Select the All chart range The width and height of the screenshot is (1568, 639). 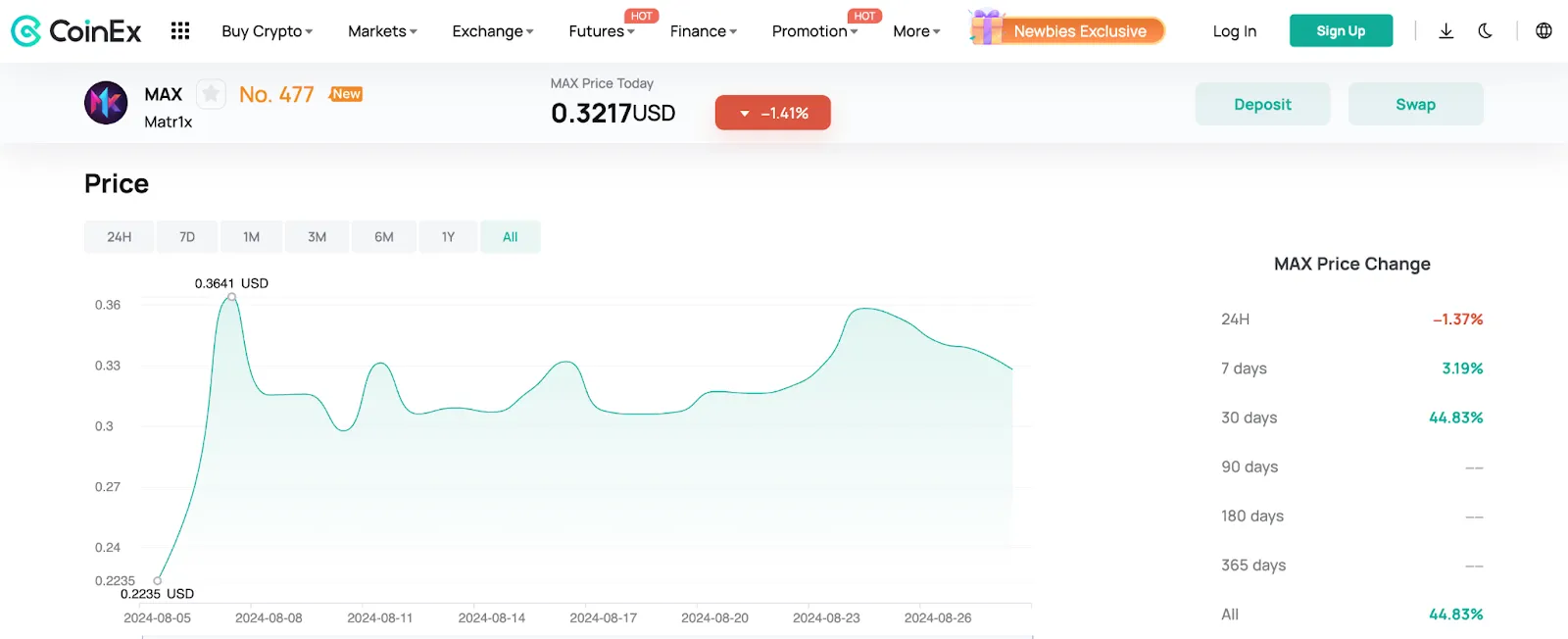pos(511,237)
